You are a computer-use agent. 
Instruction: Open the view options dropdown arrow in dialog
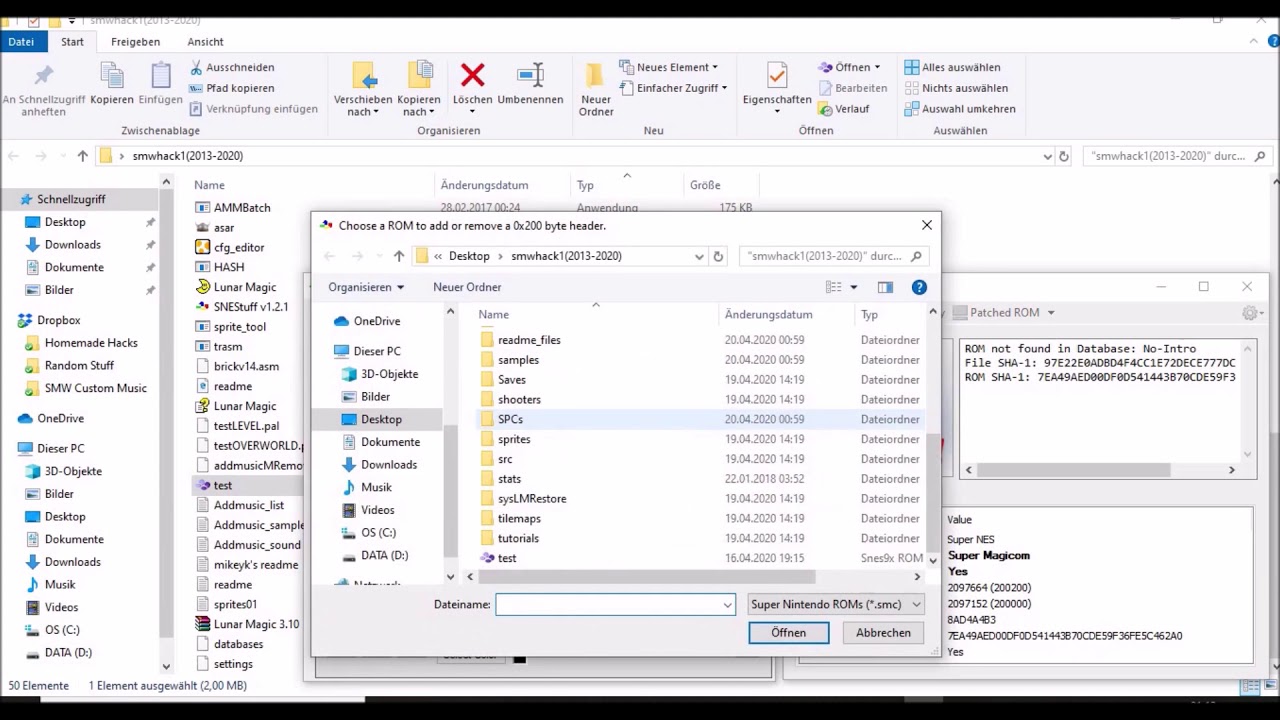853,287
